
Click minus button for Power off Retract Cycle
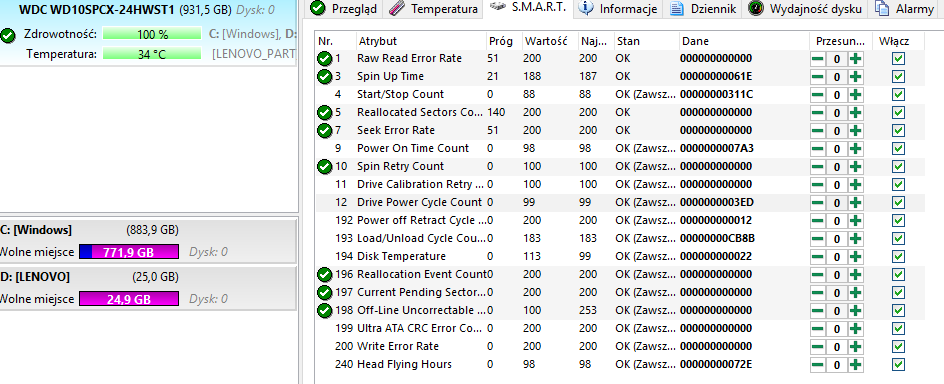point(818,221)
